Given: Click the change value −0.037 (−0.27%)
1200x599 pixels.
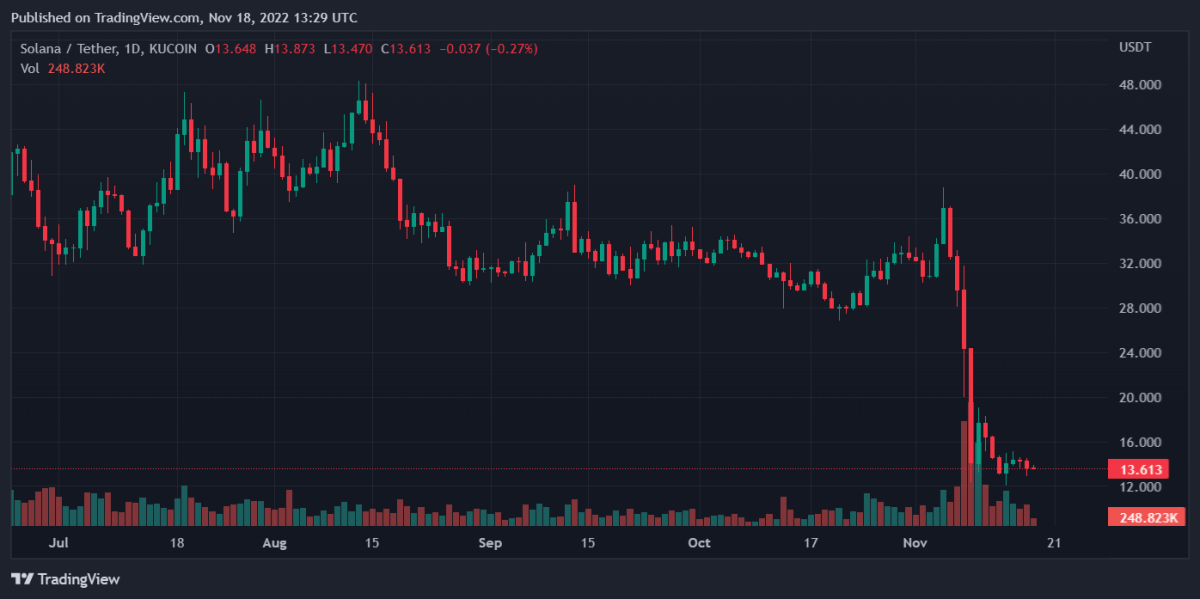Looking at the screenshot, I should click(490, 48).
